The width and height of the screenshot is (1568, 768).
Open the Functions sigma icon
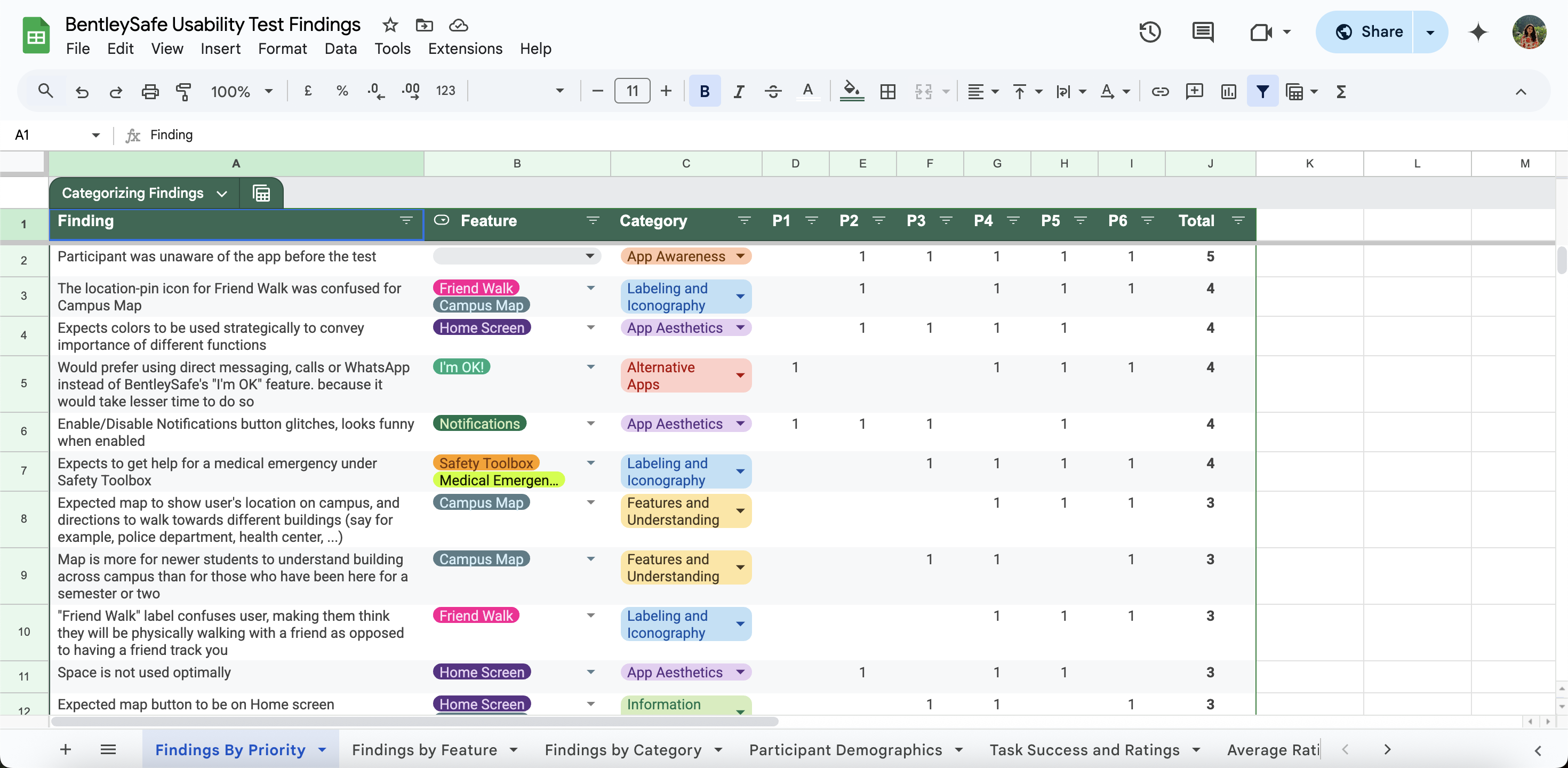[1341, 91]
